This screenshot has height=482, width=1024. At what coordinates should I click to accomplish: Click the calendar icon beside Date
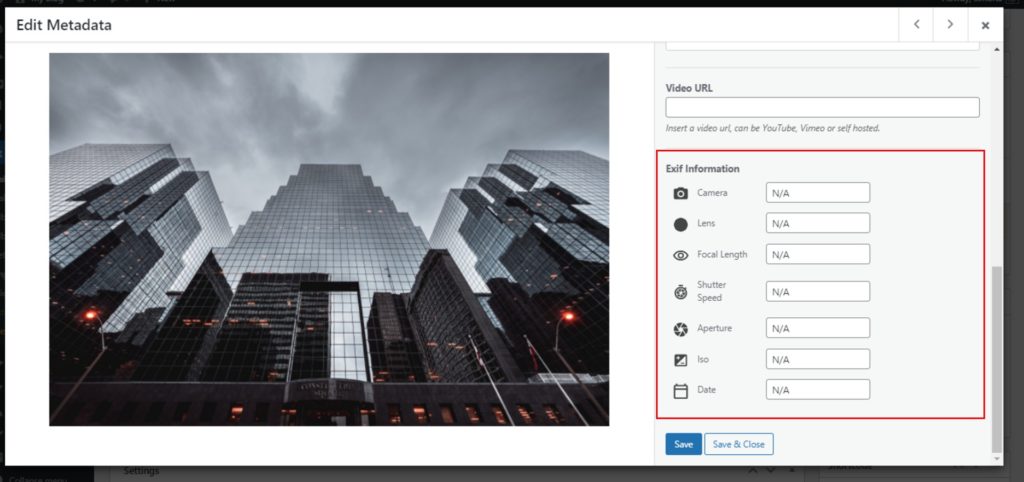tap(681, 390)
